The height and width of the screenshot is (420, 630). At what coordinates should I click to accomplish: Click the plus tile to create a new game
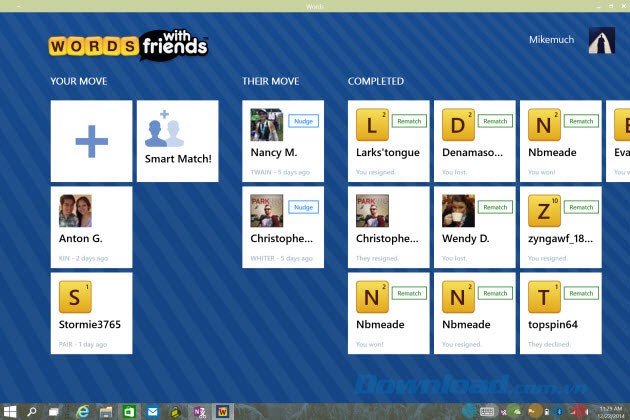point(91,141)
